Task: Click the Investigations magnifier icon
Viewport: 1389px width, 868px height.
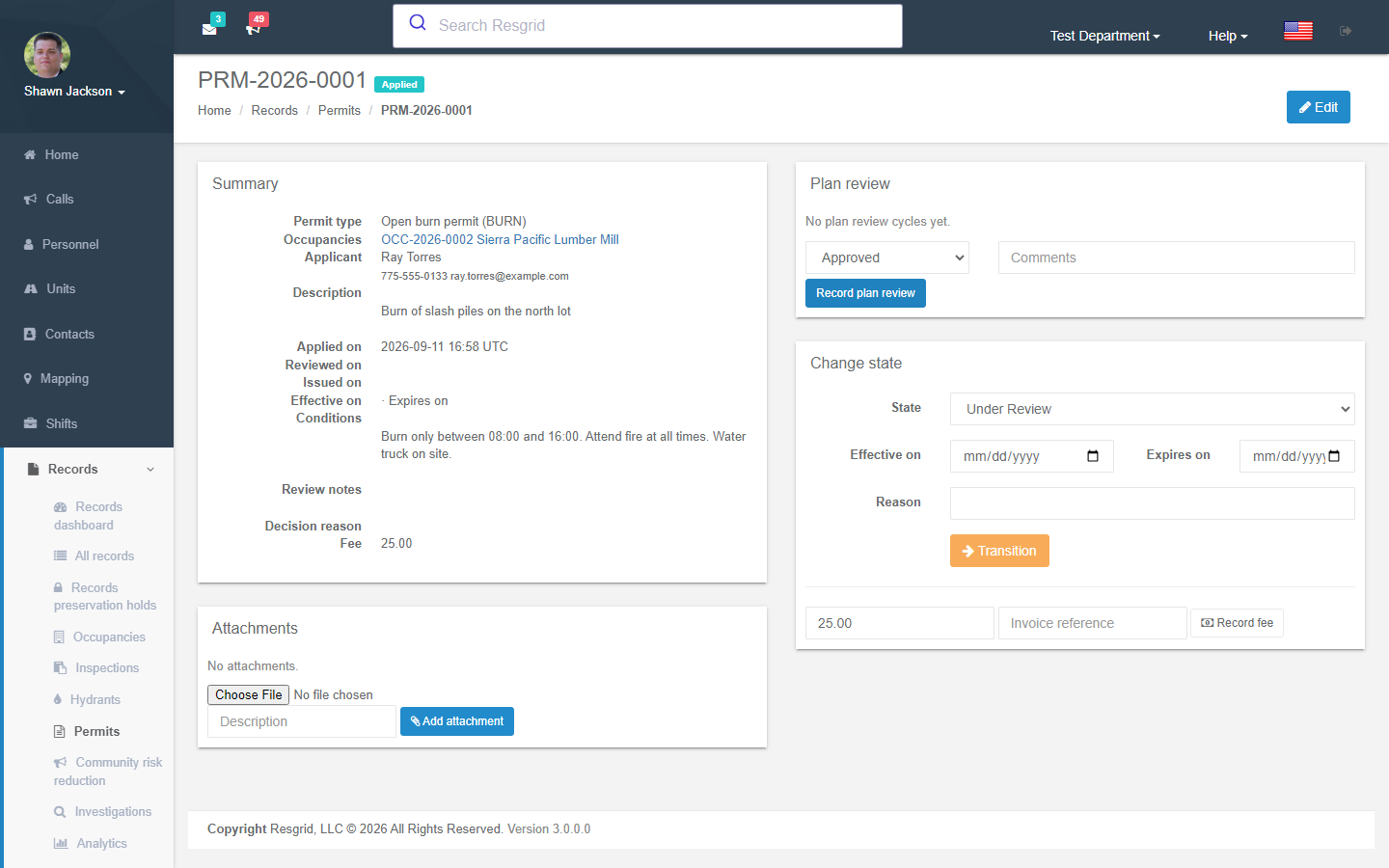Action: click(60, 812)
